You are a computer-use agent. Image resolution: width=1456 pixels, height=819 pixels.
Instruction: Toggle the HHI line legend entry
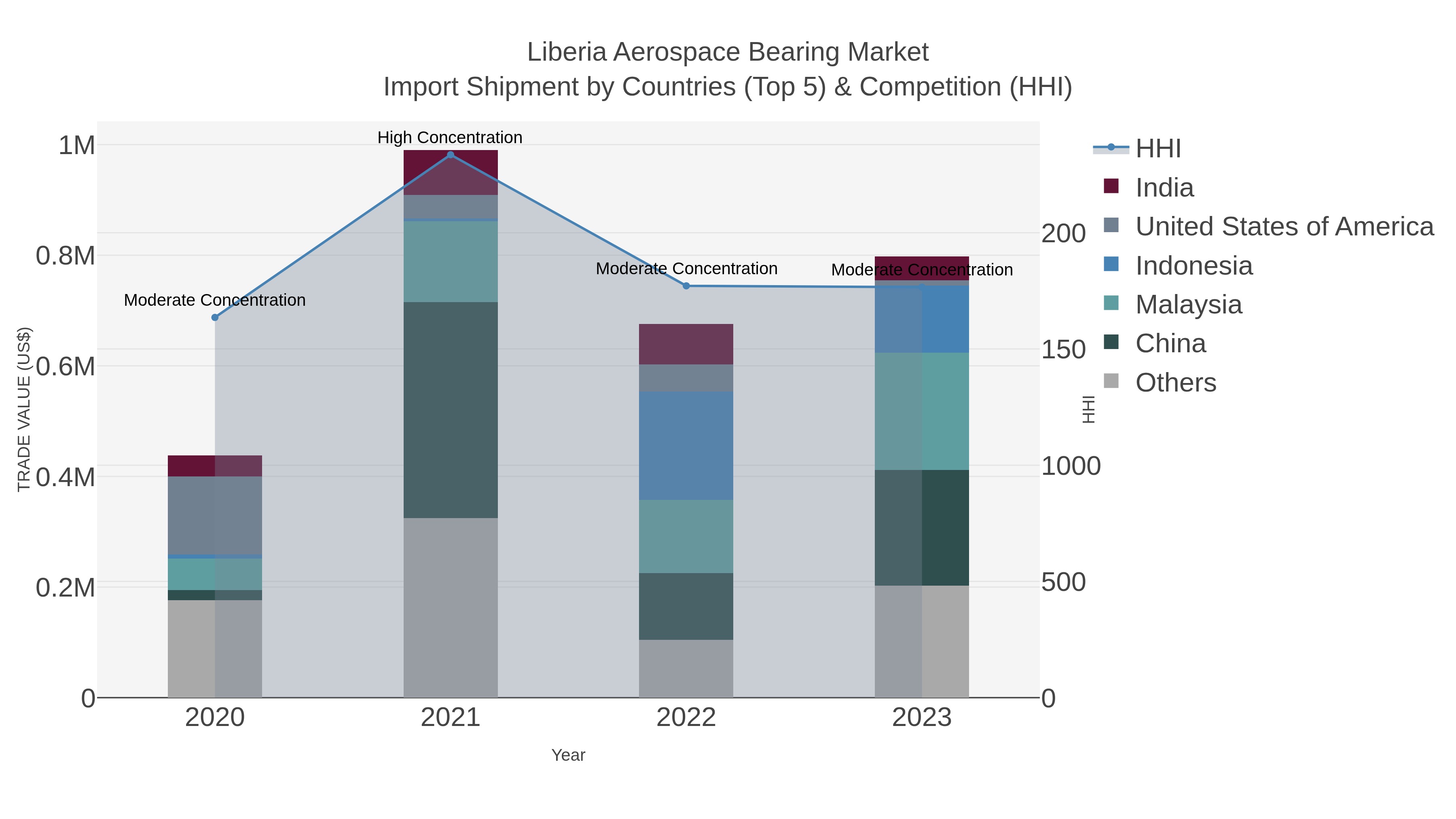(1137, 148)
